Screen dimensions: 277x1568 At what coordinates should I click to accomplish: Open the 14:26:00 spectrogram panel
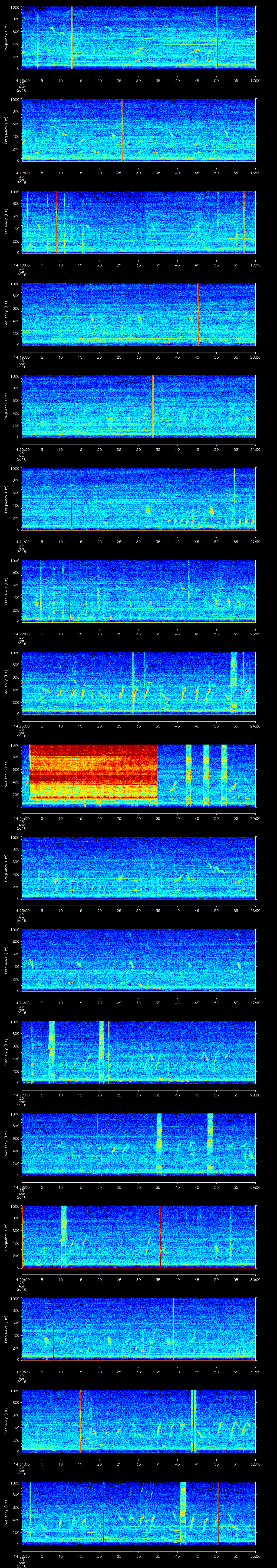[138, 960]
